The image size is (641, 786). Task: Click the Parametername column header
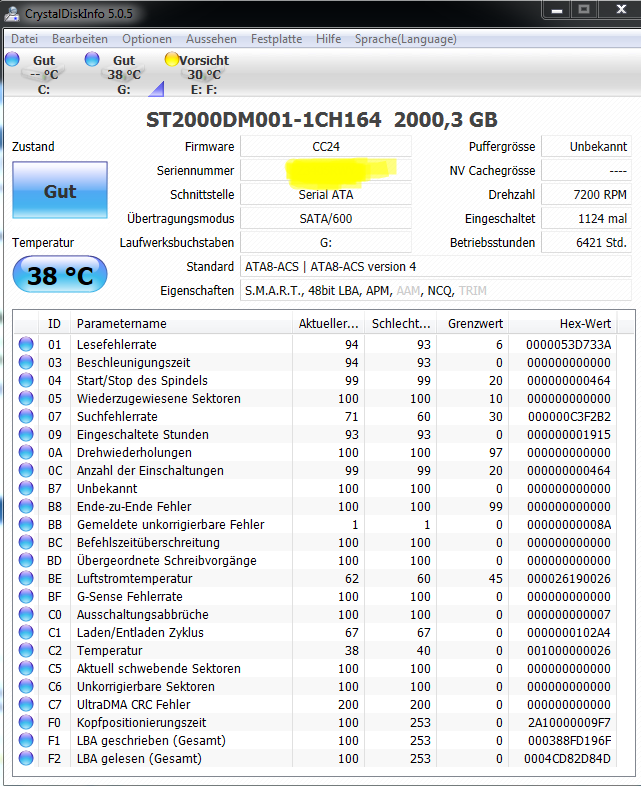181,324
